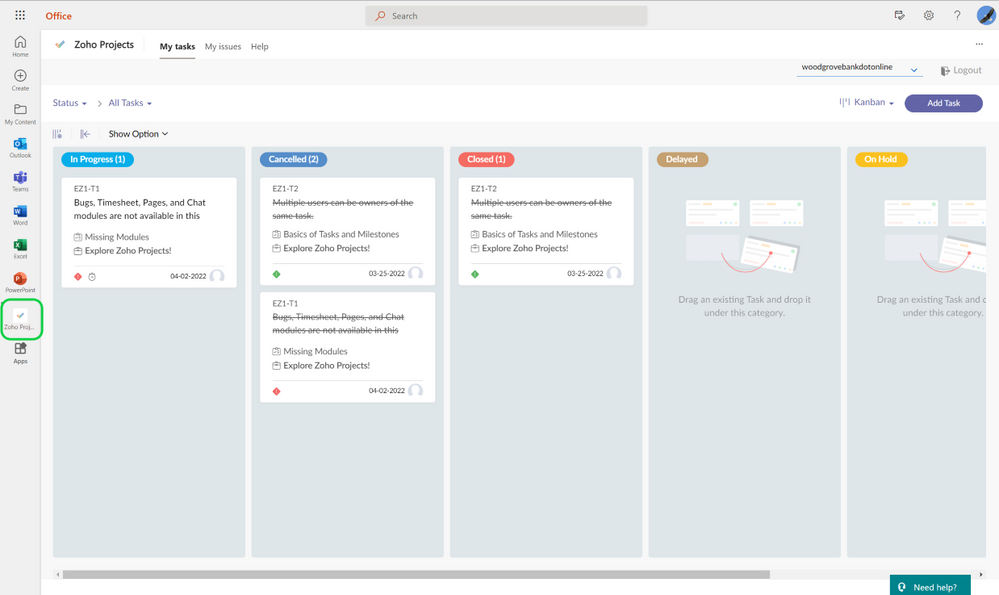Open Cancelled EZ1-T1 struck-through task title
999x595 pixels.
pos(338,324)
